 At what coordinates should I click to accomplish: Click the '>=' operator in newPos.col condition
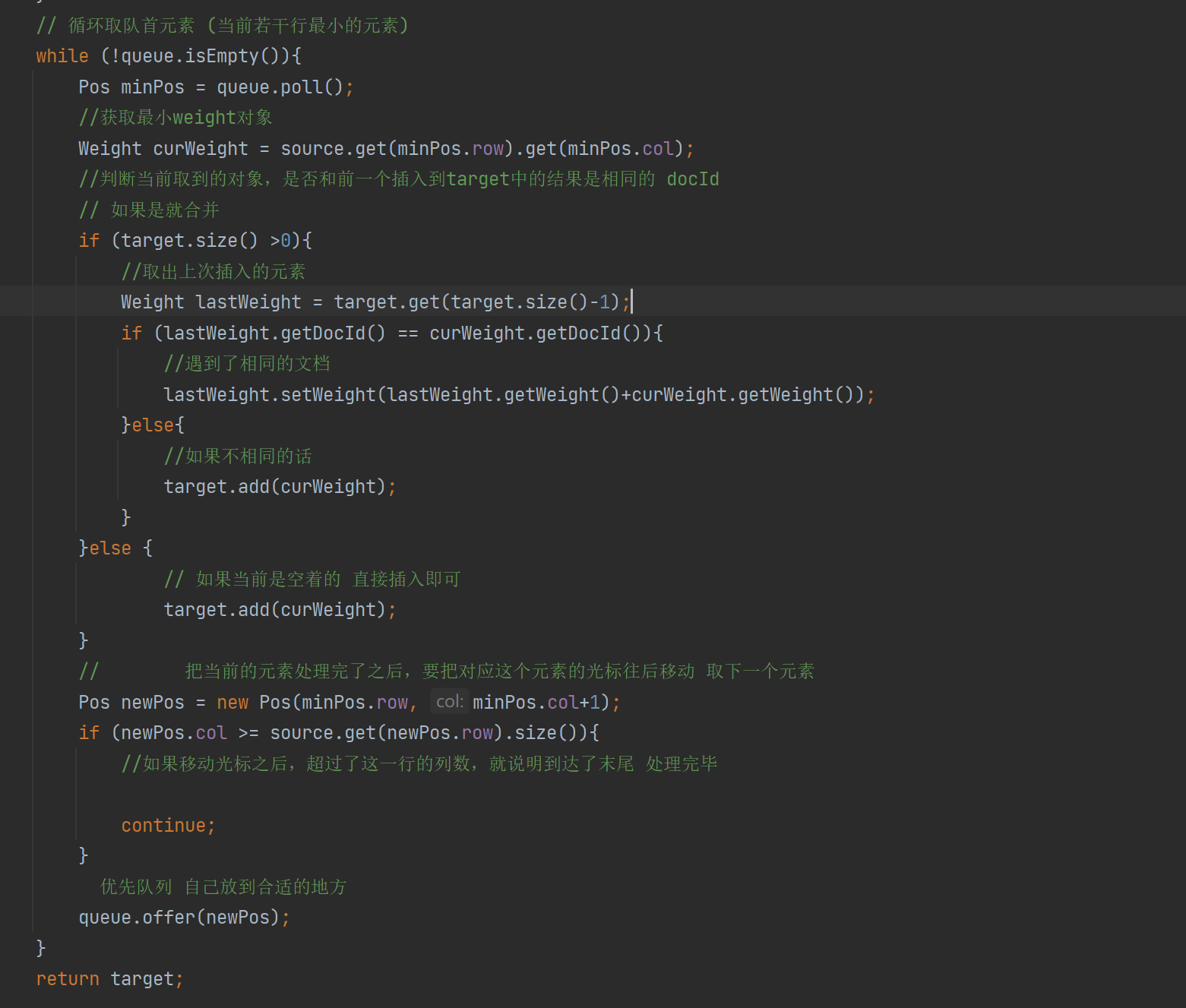click(x=248, y=733)
